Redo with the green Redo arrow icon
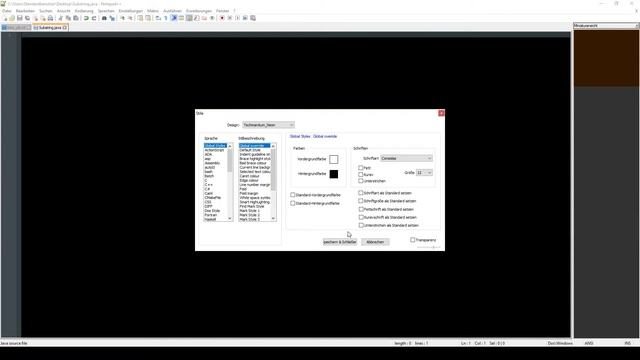This screenshot has width=640, height=360. [x=94, y=18]
